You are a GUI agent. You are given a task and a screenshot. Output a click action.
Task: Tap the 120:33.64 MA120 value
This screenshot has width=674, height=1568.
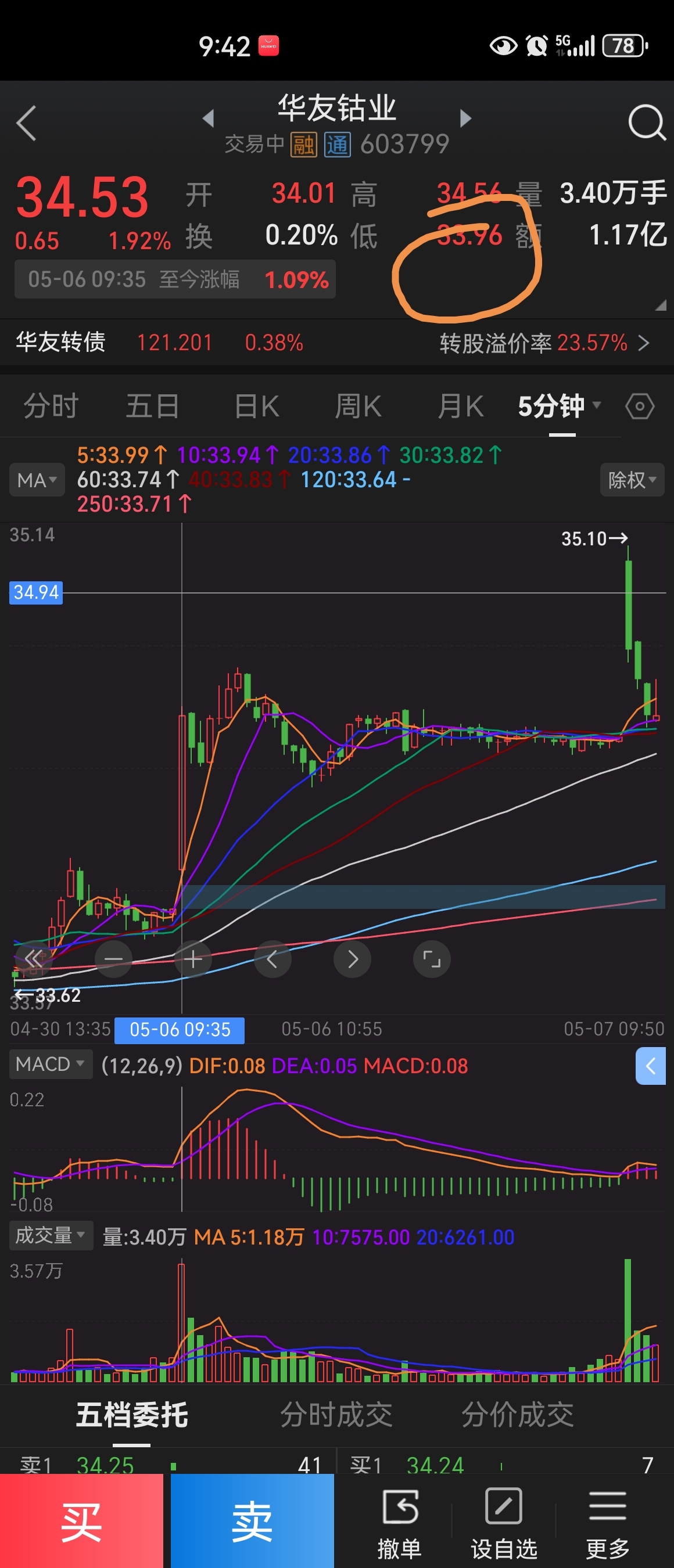tap(356, 480)
